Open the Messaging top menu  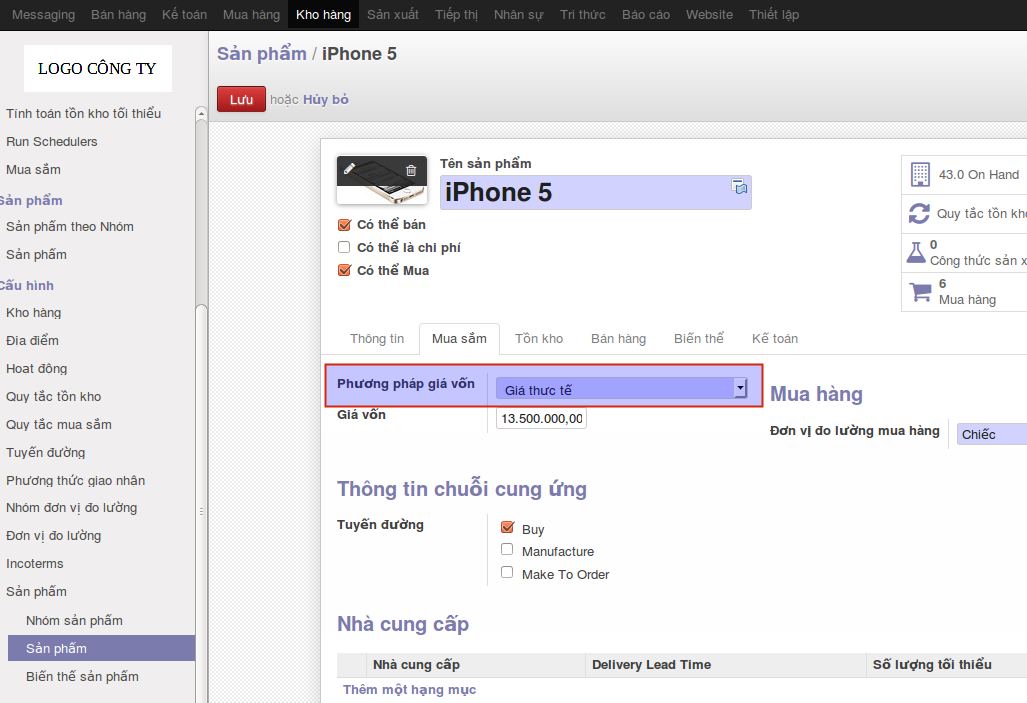pyautogui.click(x=43, y=14)
